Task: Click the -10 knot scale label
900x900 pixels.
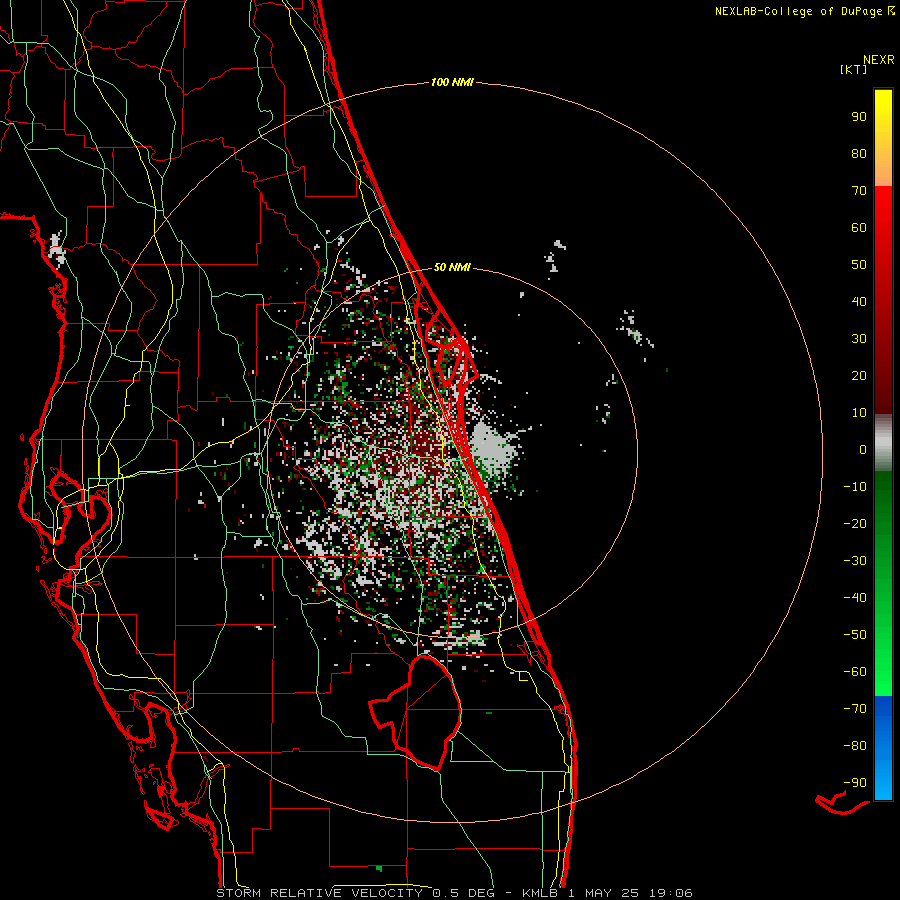Action: pos(855,487)
